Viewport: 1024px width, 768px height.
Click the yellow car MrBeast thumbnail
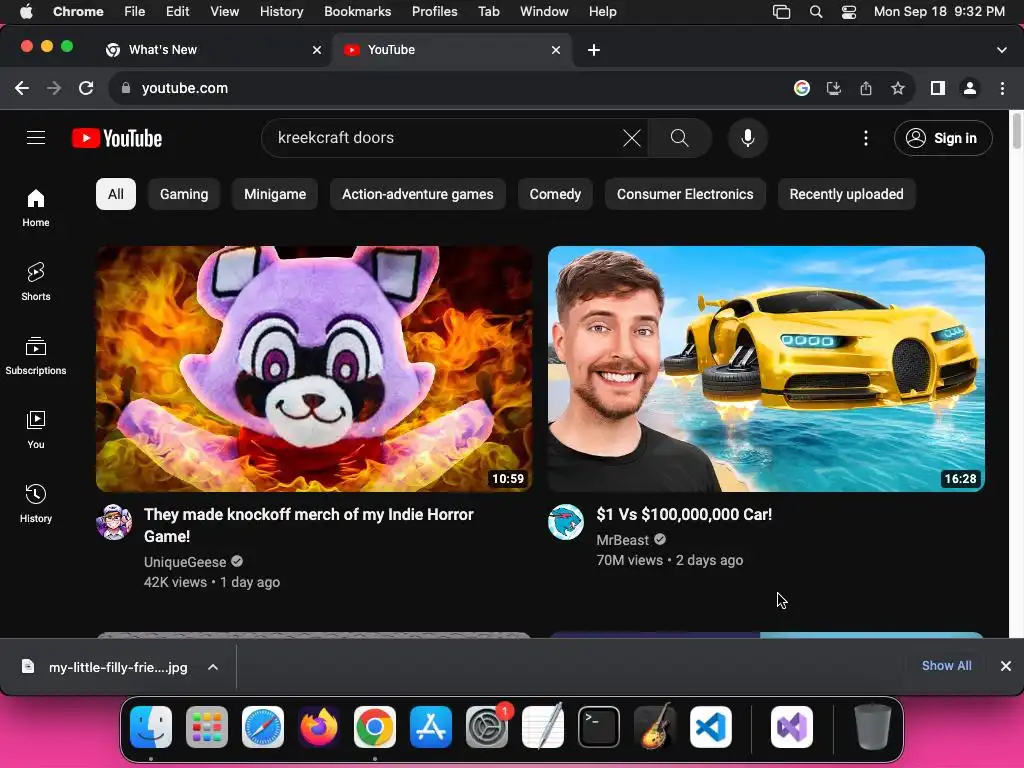click(x=766, y=368)
